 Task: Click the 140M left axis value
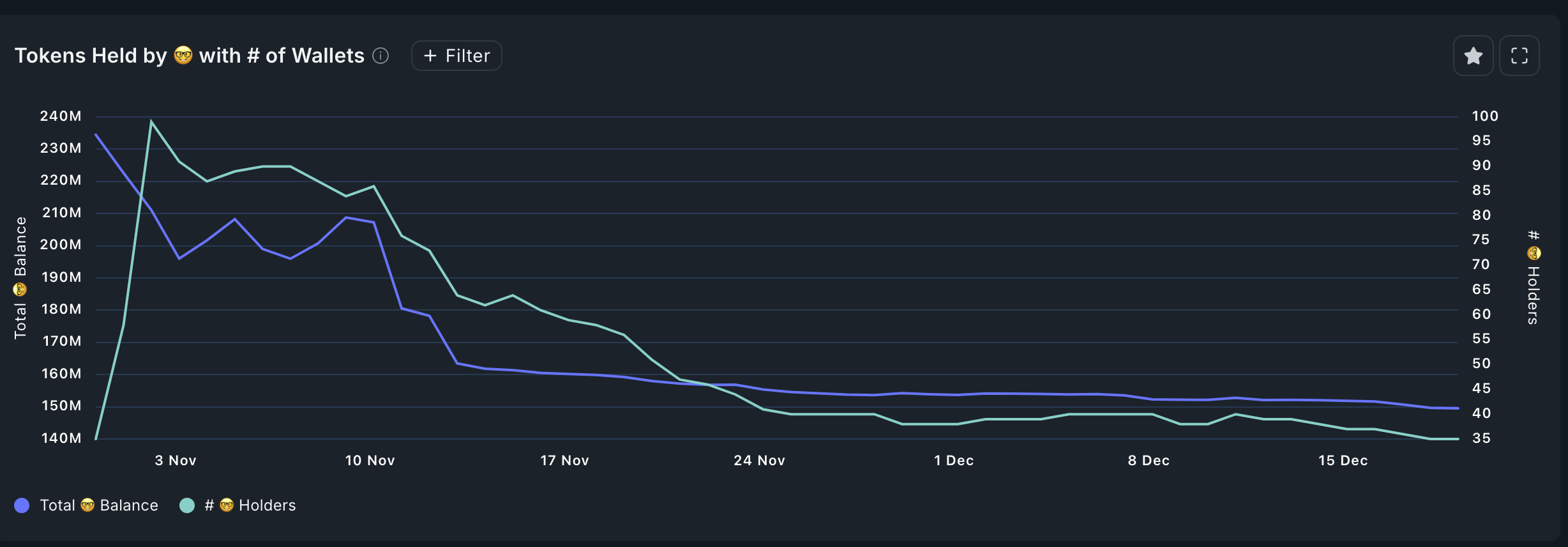click(x=61, y=438)
